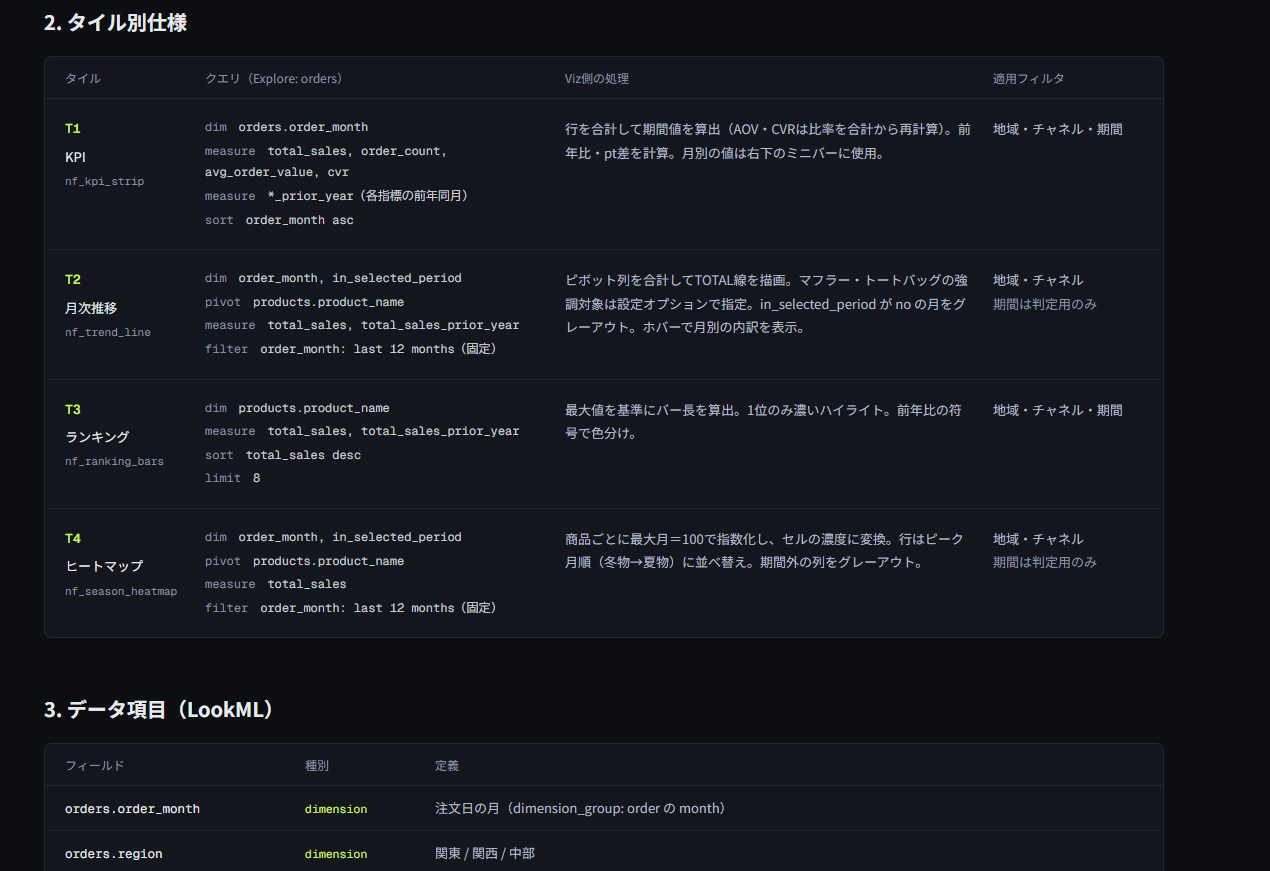Click the フィールド column header
This screenshot has height=871, width=1270.
point(95,765)
